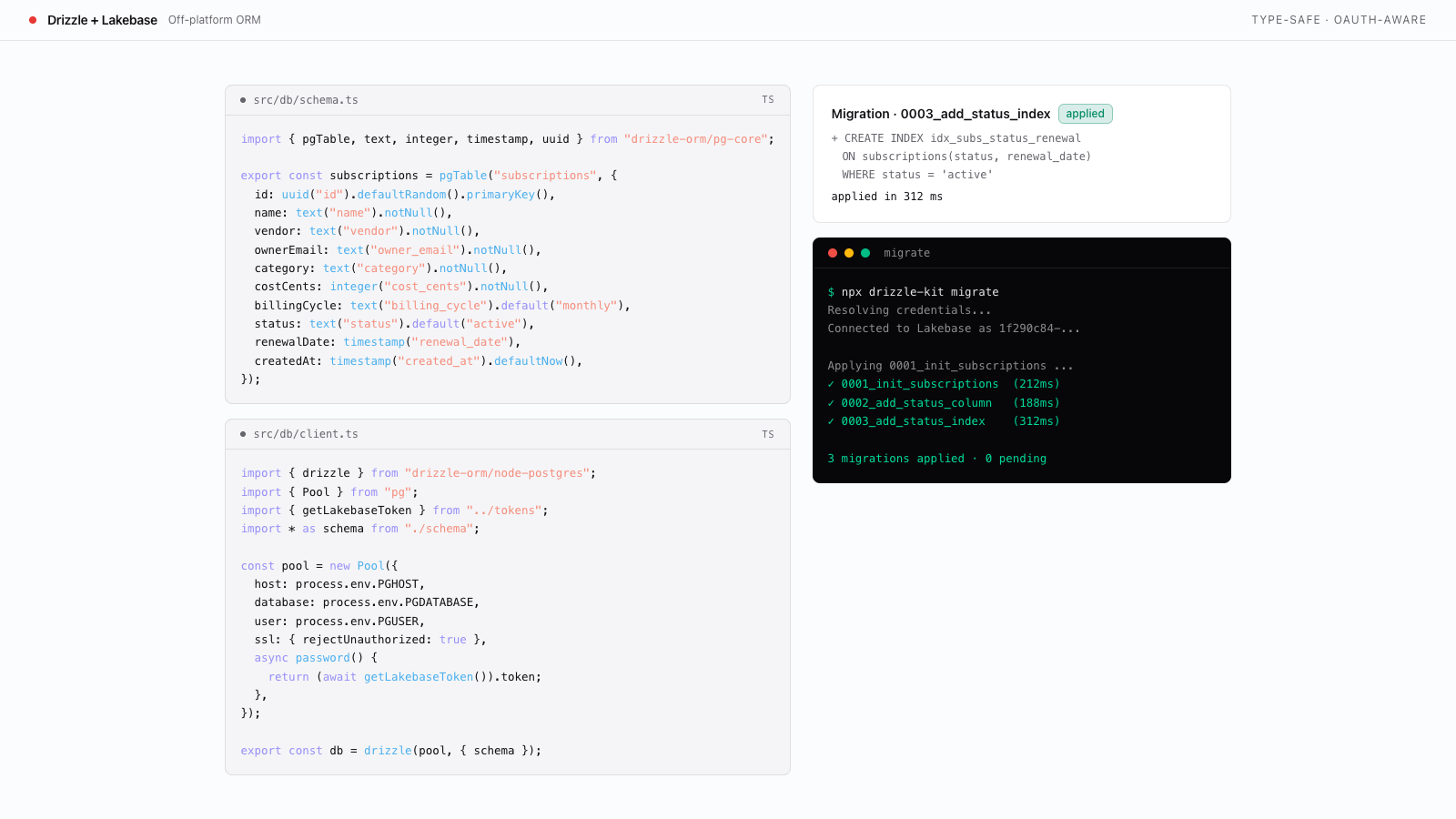Click the TYPE-SAFE · OAUTH-AWARE header text

pos(1339,20)
